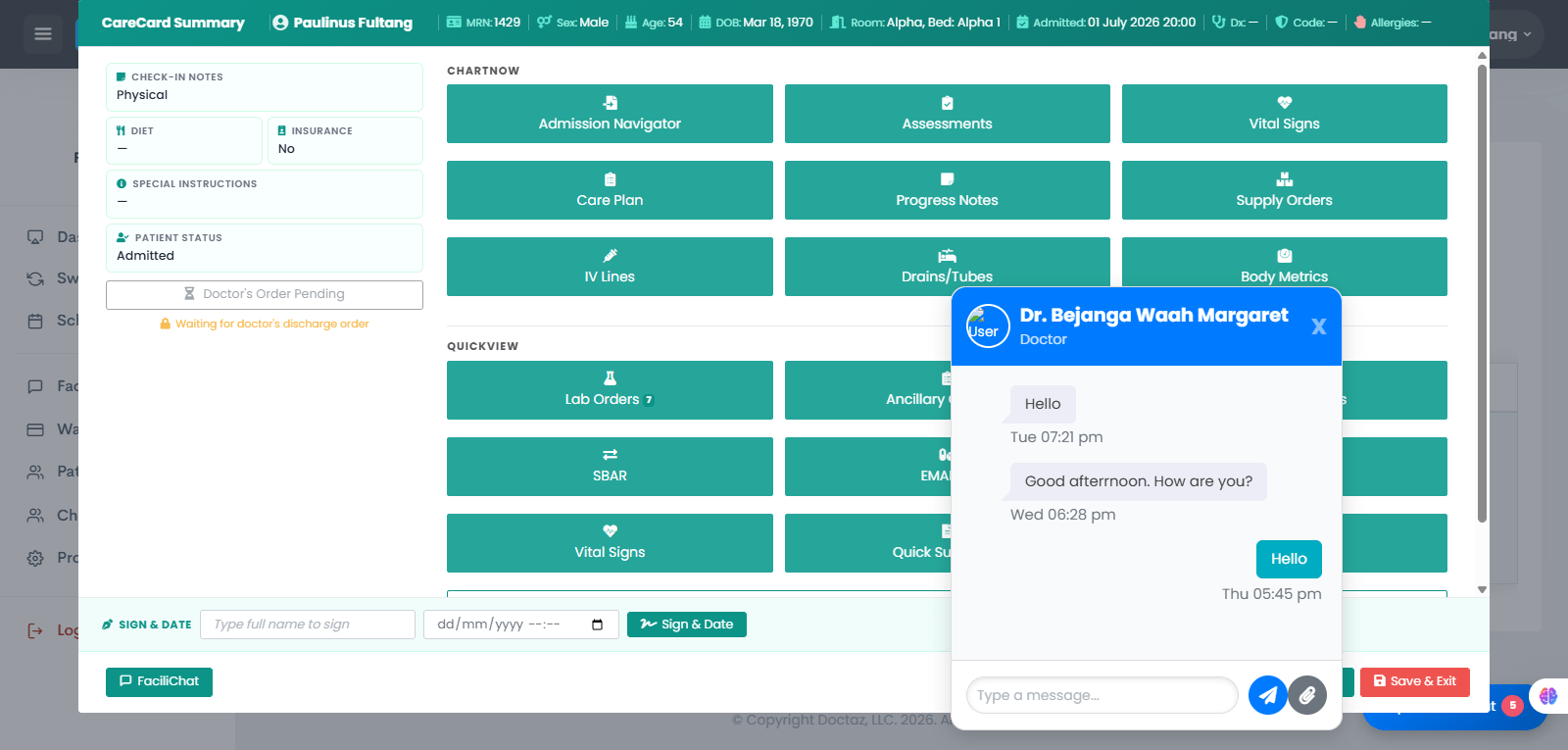Image resolution: width=1568 pixels, height=750 pixels.
Task: Click the MRN: 1429 label
Action: [483, 23]
